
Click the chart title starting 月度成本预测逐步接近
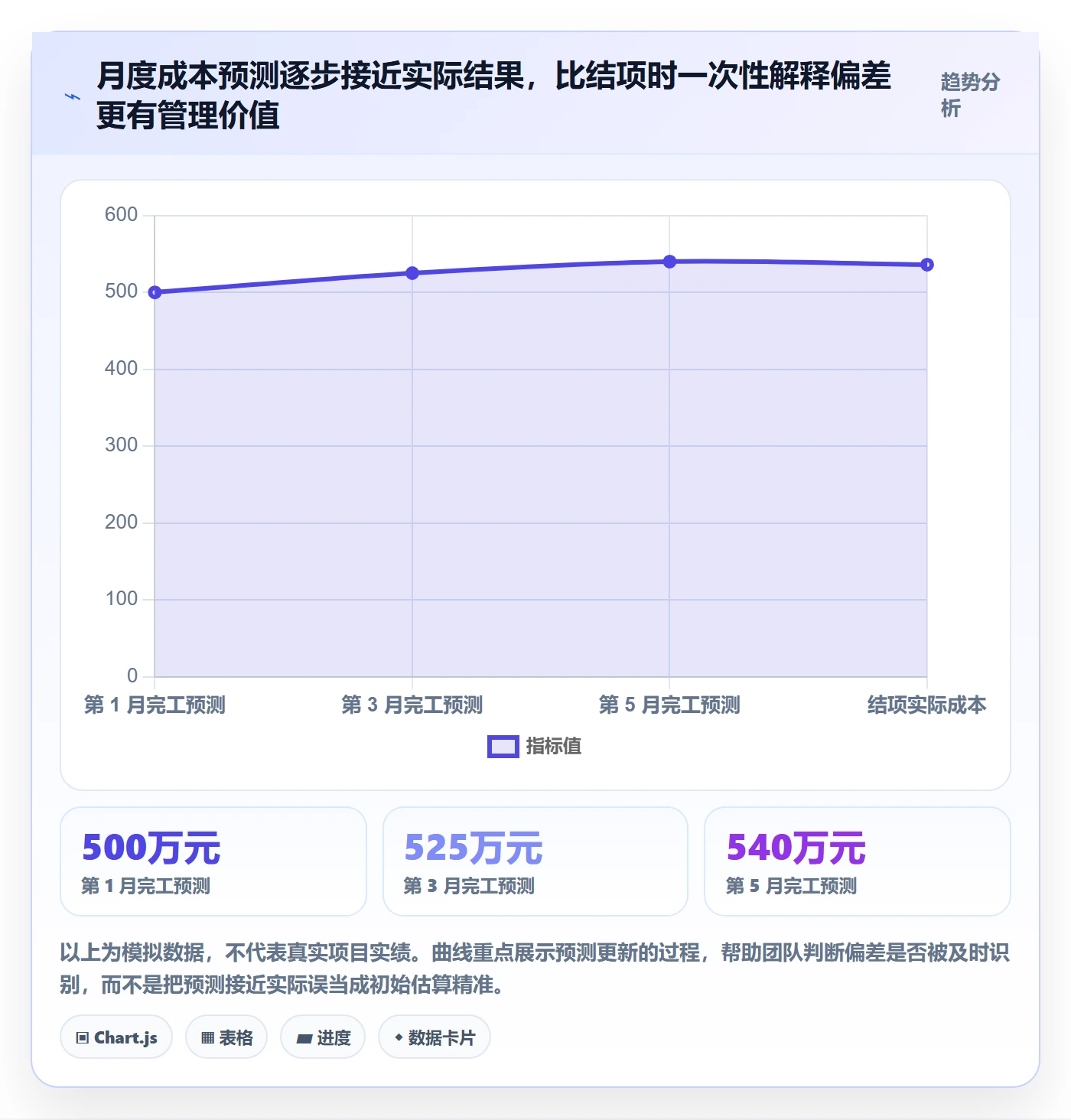coord(494,96)
